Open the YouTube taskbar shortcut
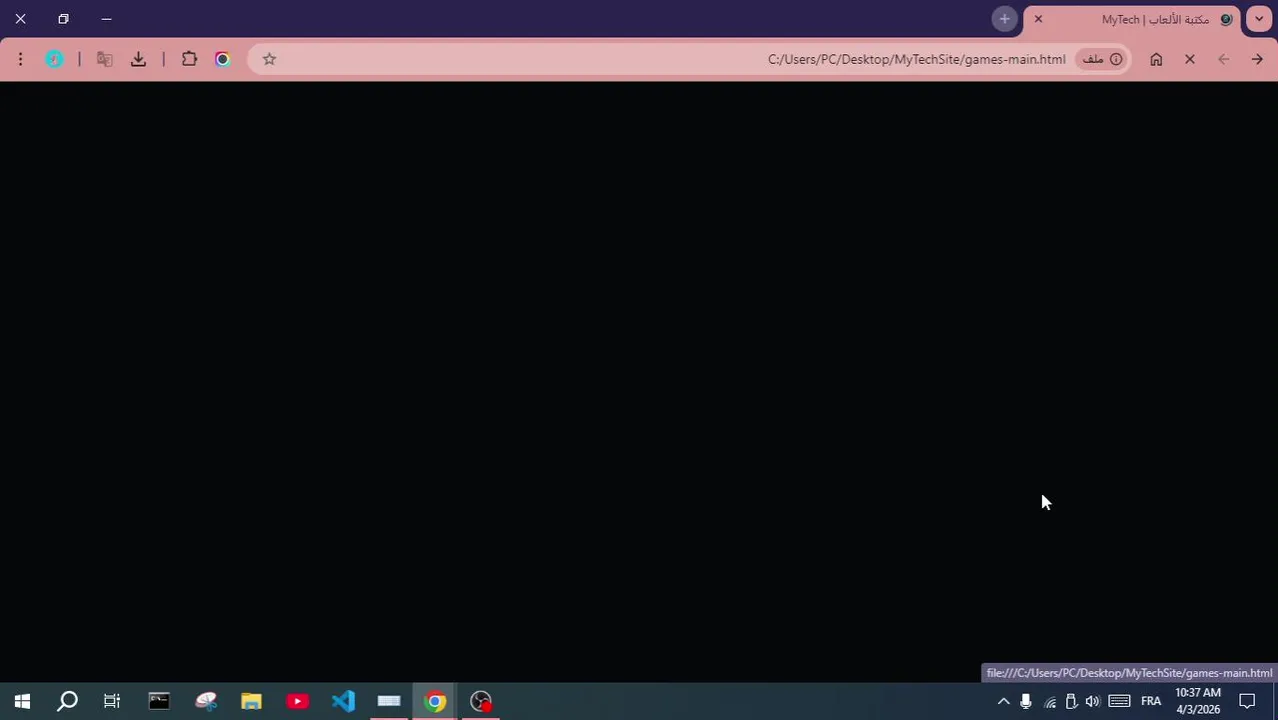Viewport: 1278px width, 720px height. [297, 701]
